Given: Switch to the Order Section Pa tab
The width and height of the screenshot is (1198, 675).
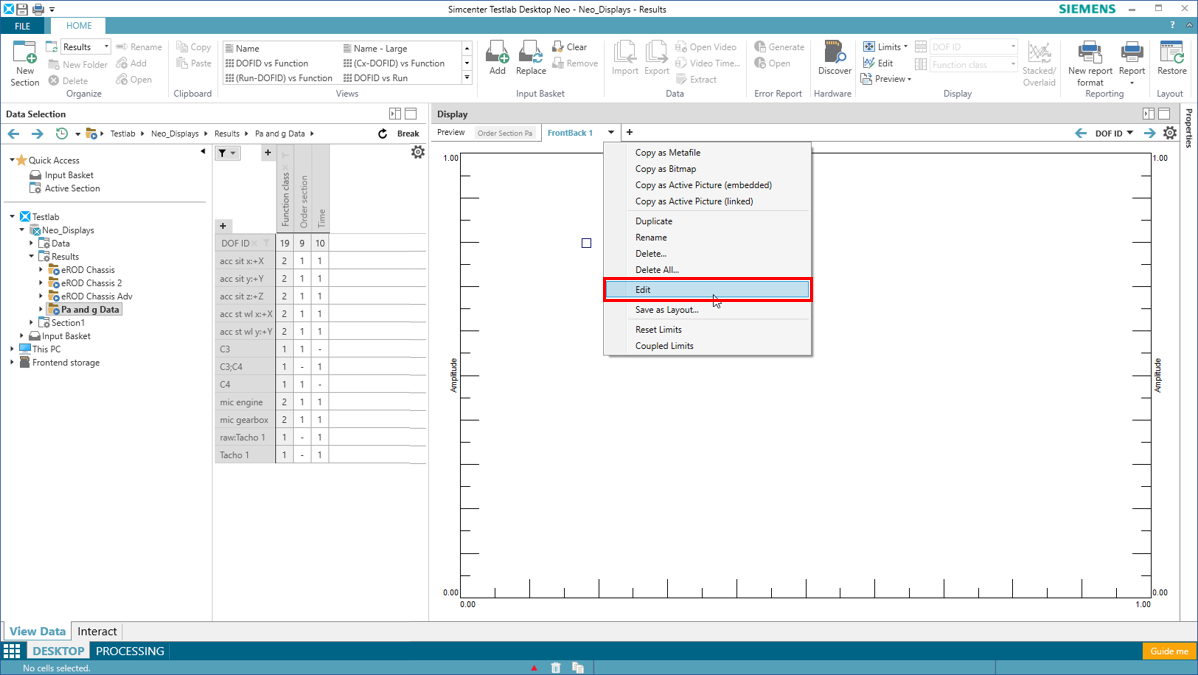Looking at the screenshot, I should click(505, 133).
